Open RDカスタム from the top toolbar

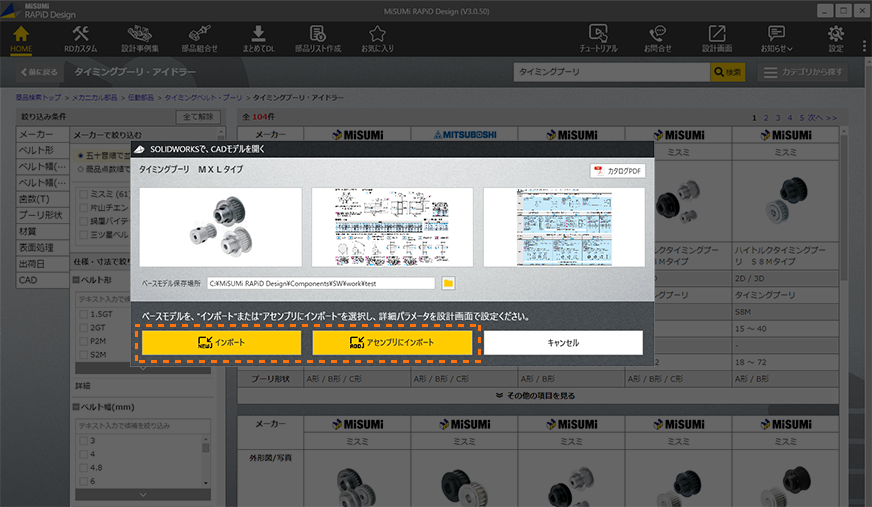pos(81,39)
